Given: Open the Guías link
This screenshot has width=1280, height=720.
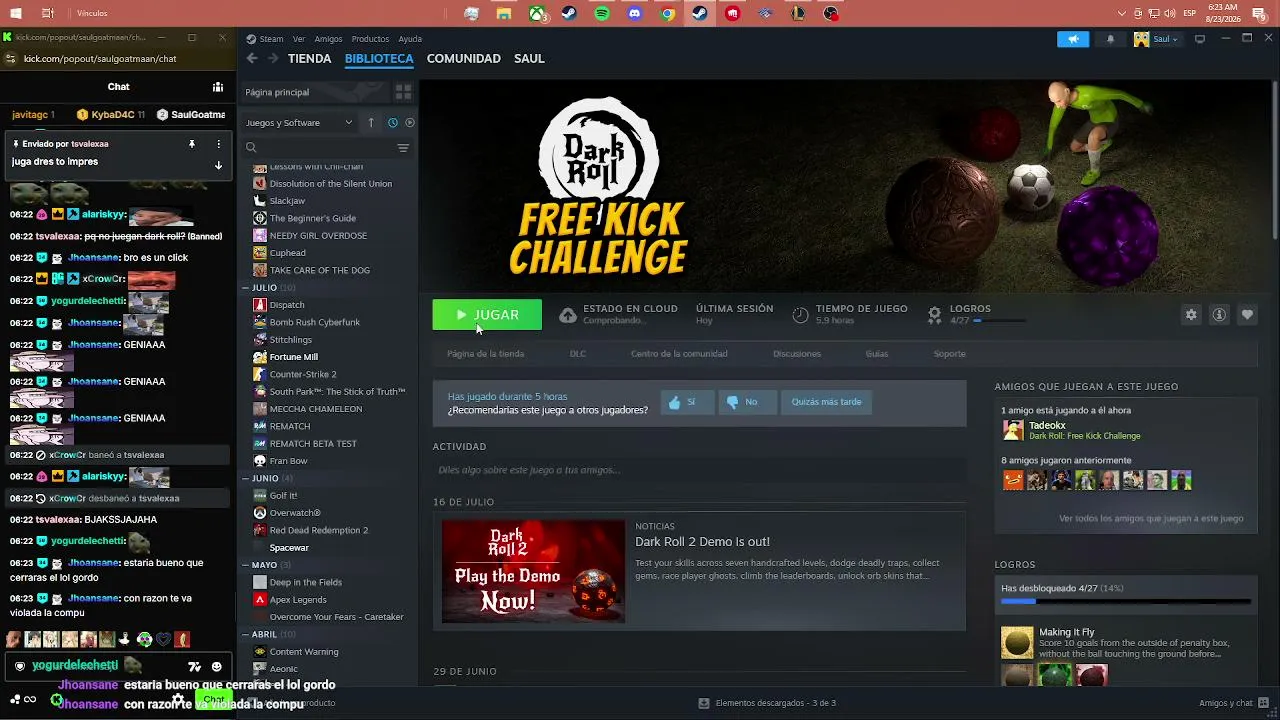Looking at the screenshot, I should 877,354.
